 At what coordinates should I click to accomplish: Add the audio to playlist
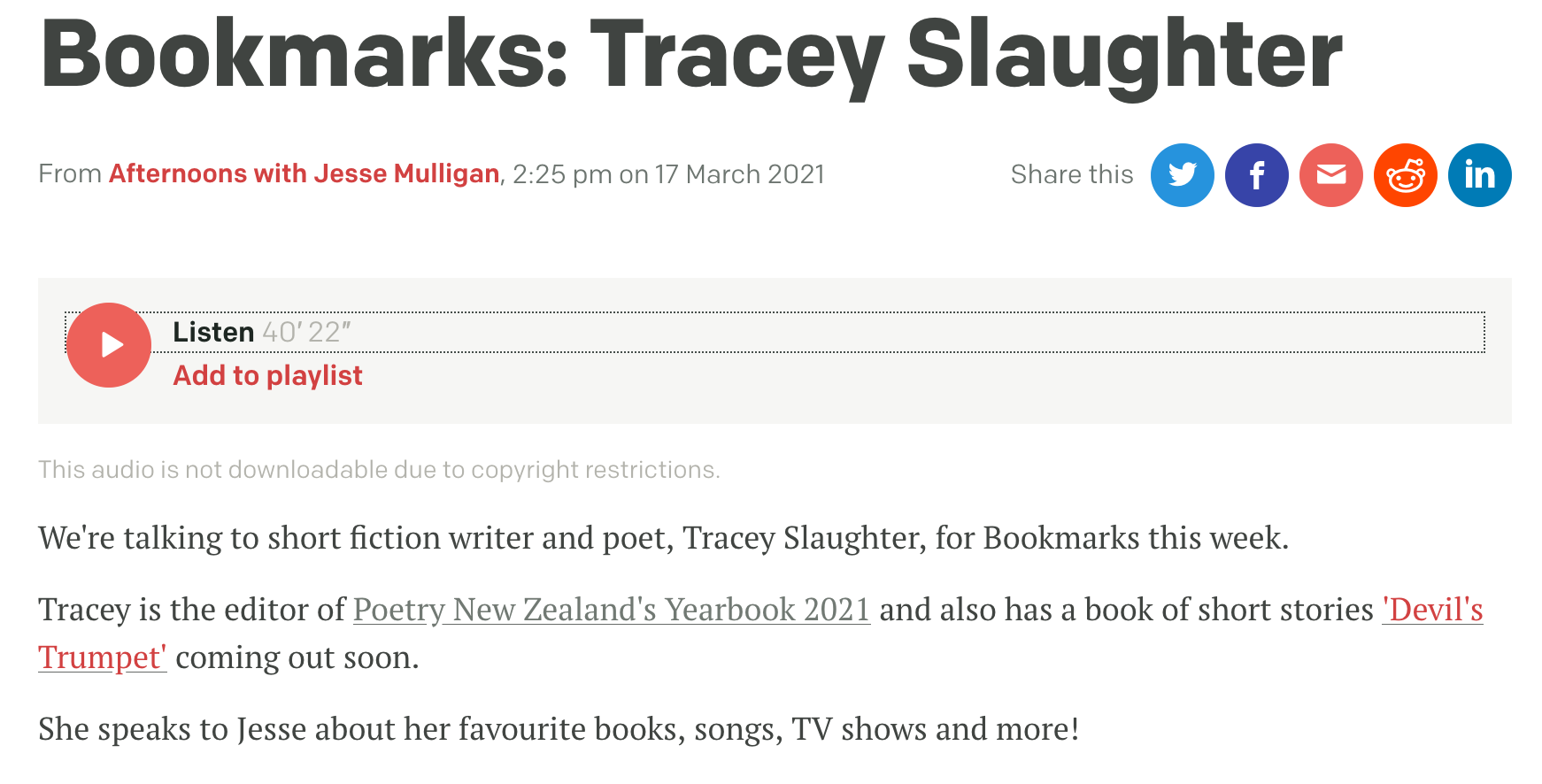[x=267, y=375]
